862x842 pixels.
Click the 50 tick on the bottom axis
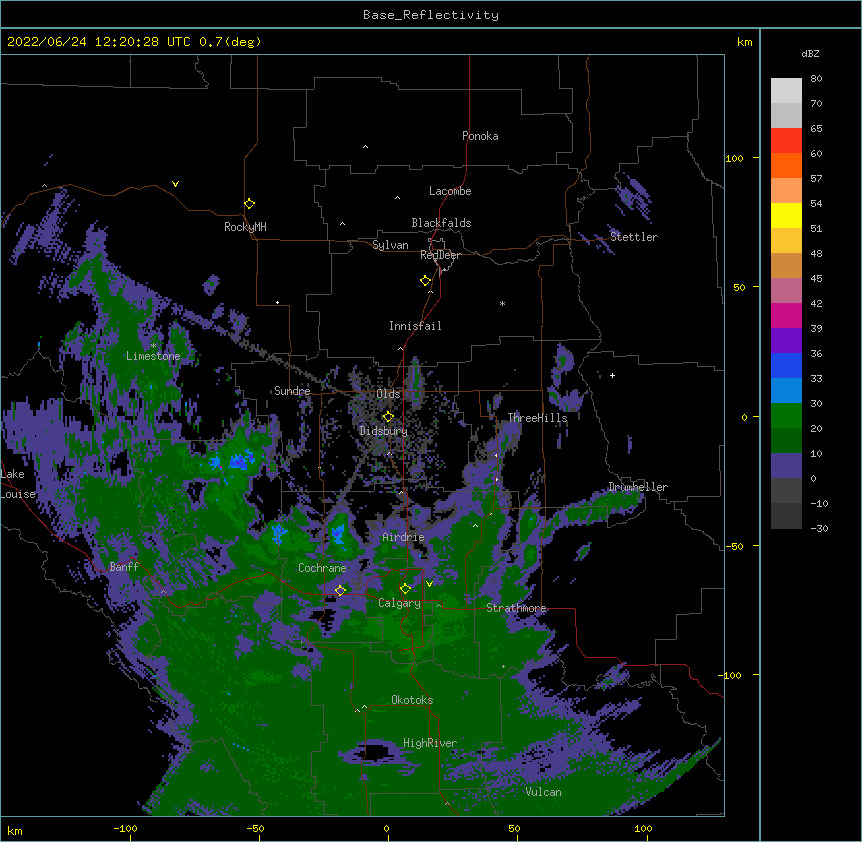pyautogui.click(x=514, y=828)
